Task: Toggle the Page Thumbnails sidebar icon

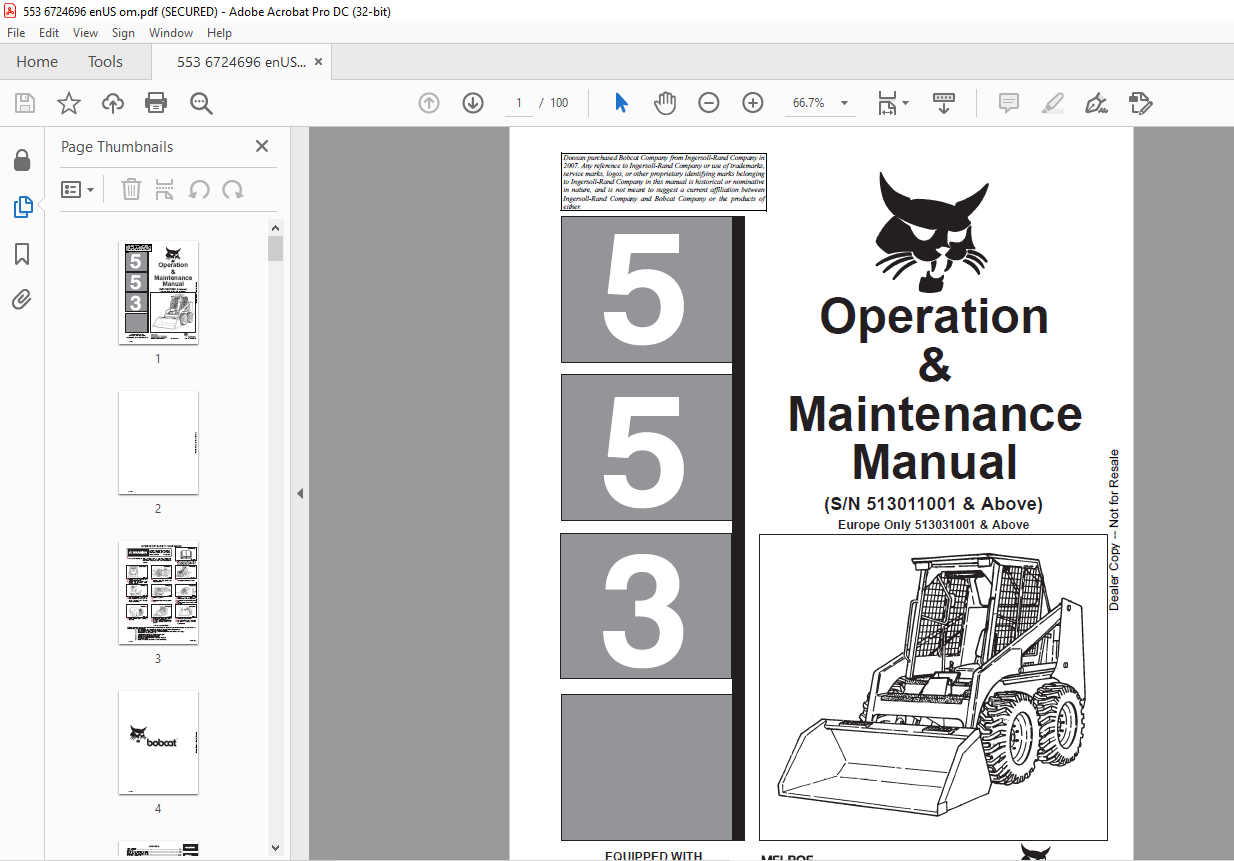Action: click(22, 207)
